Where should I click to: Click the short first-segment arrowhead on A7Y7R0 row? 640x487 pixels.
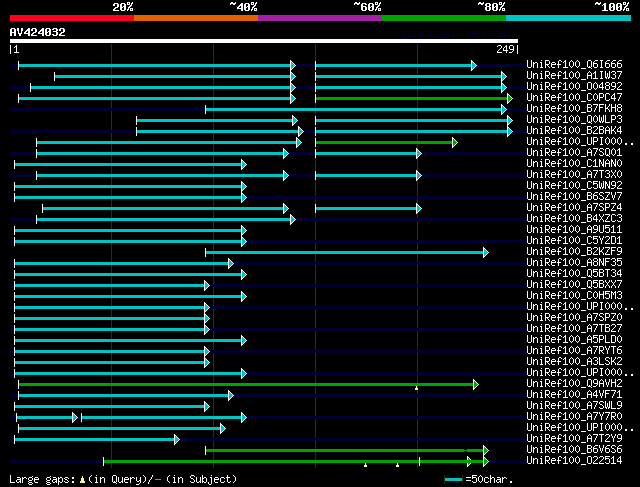(75, 418)
